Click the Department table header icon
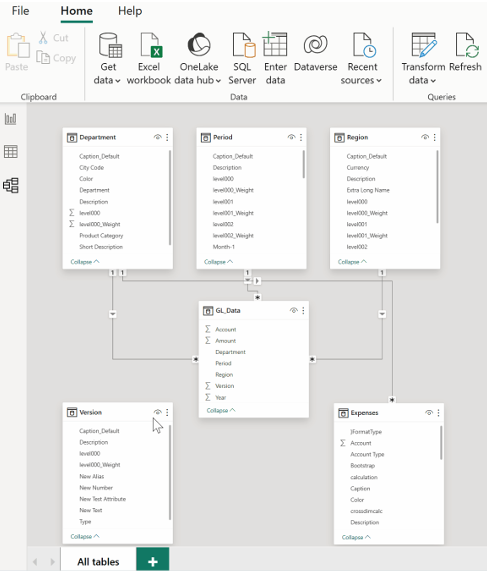Screen dimensions: 487x574 pos(72,138)
